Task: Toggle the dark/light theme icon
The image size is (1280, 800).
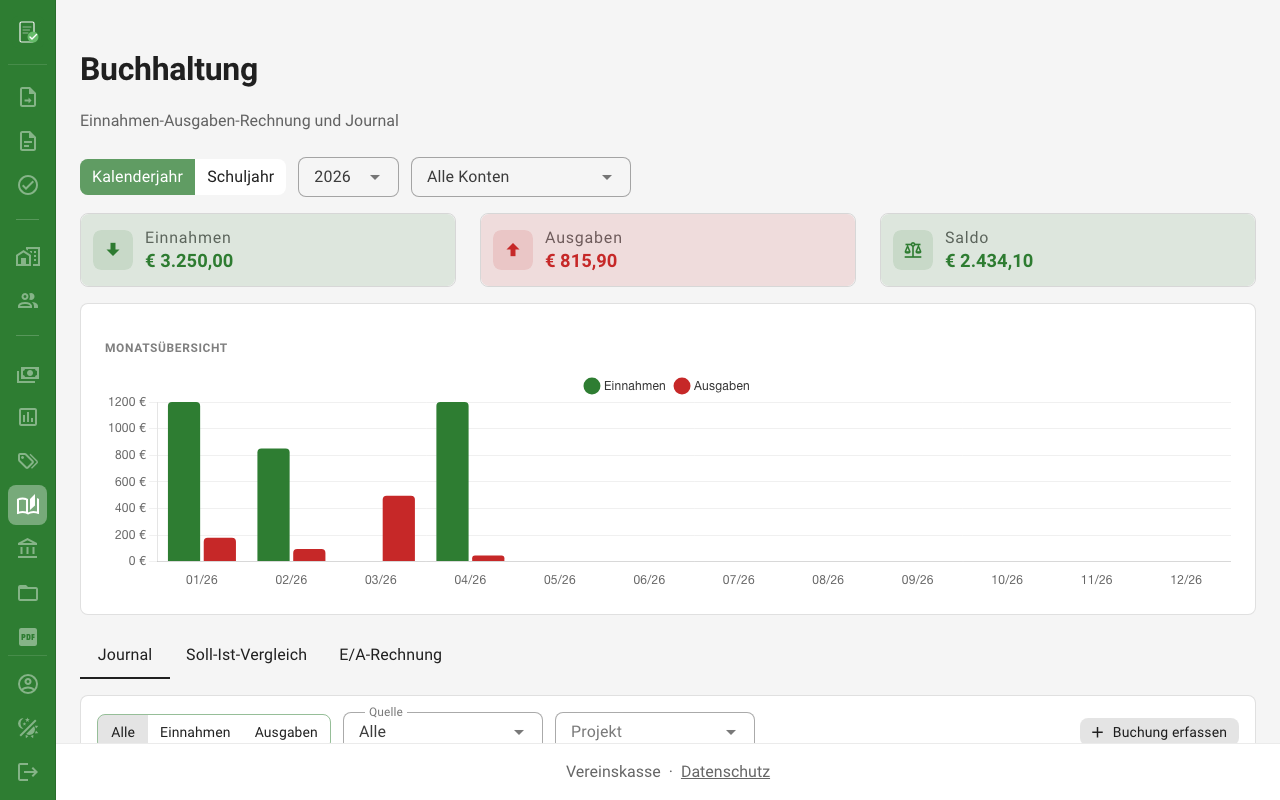Action: (28, 728)
